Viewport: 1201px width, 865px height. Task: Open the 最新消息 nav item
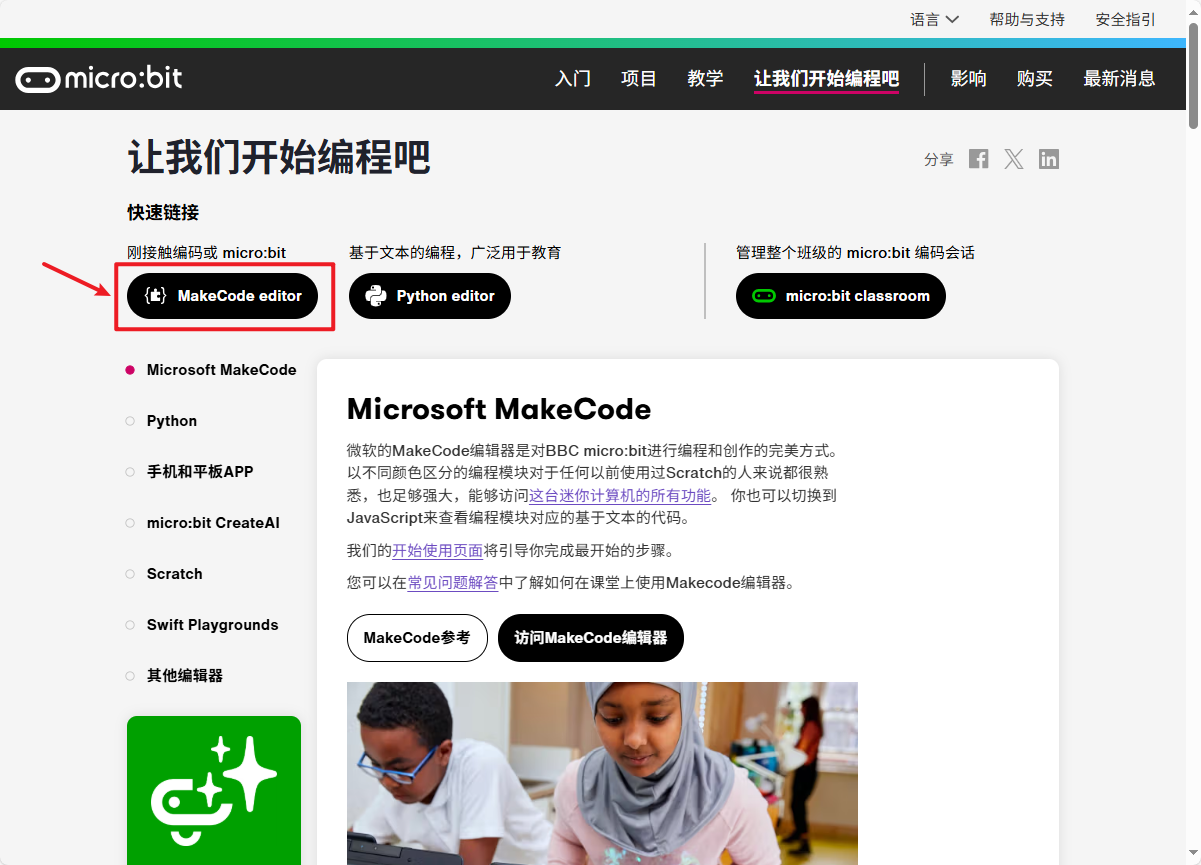tap(1119, 79)
